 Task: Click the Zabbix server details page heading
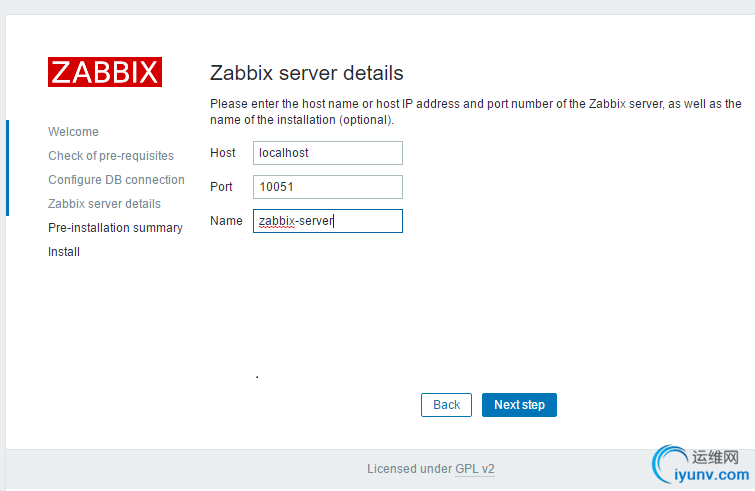point(307,73)
